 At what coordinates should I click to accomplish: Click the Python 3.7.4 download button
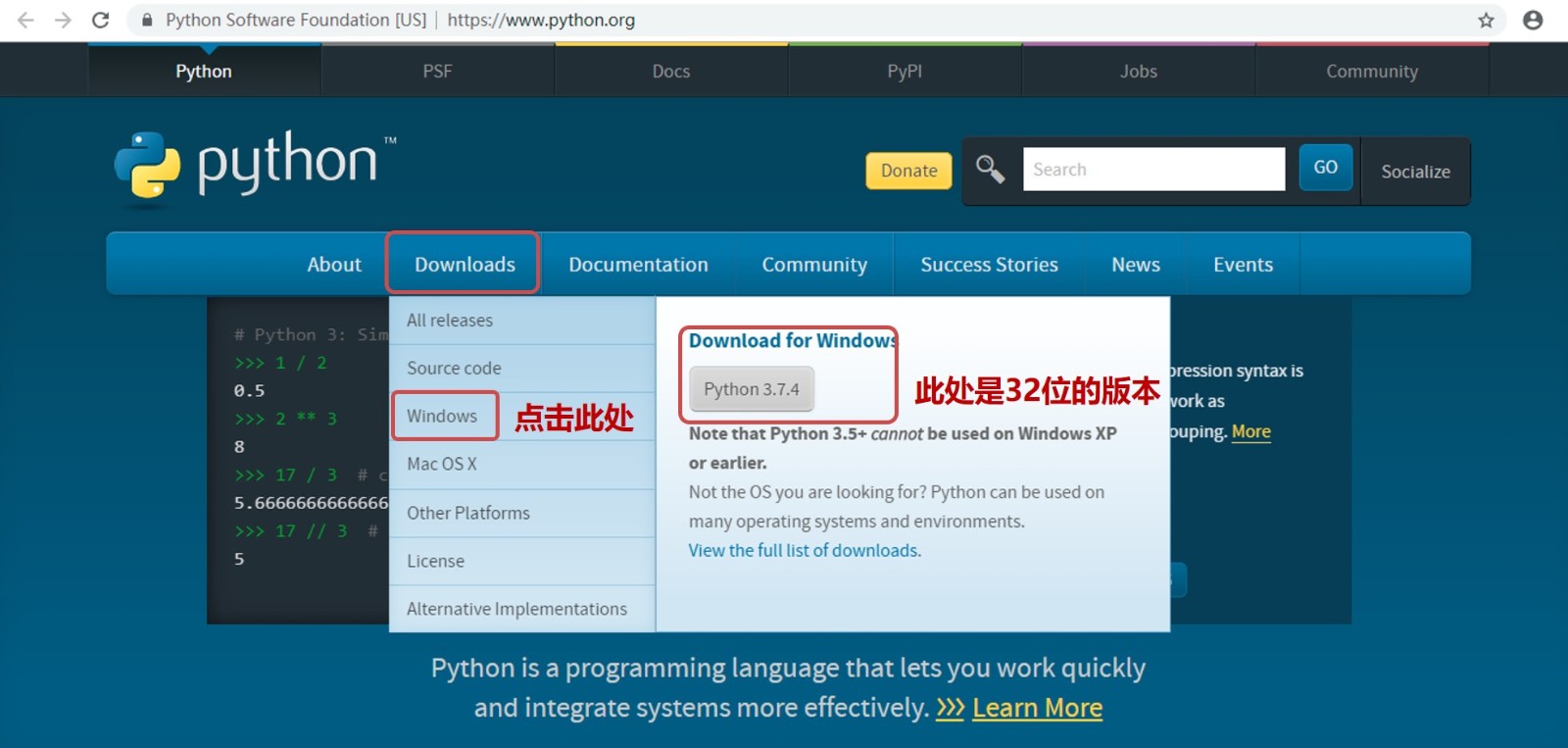[752, 389]
